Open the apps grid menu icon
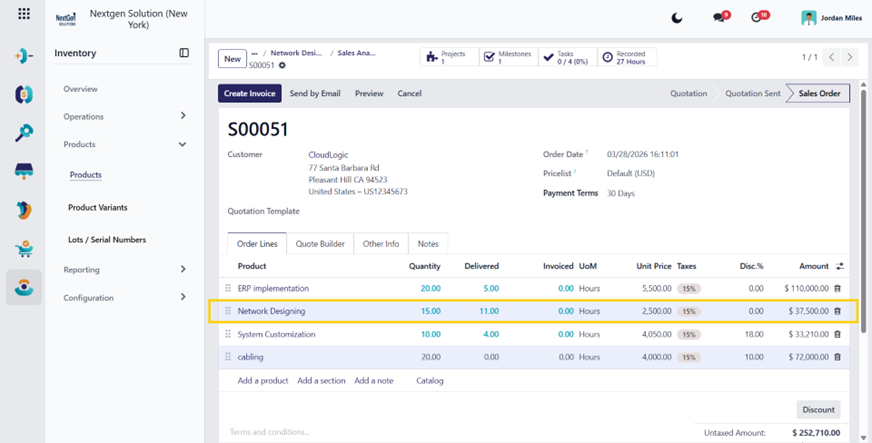This screenshot has height=443, width=872. (24, 14)
